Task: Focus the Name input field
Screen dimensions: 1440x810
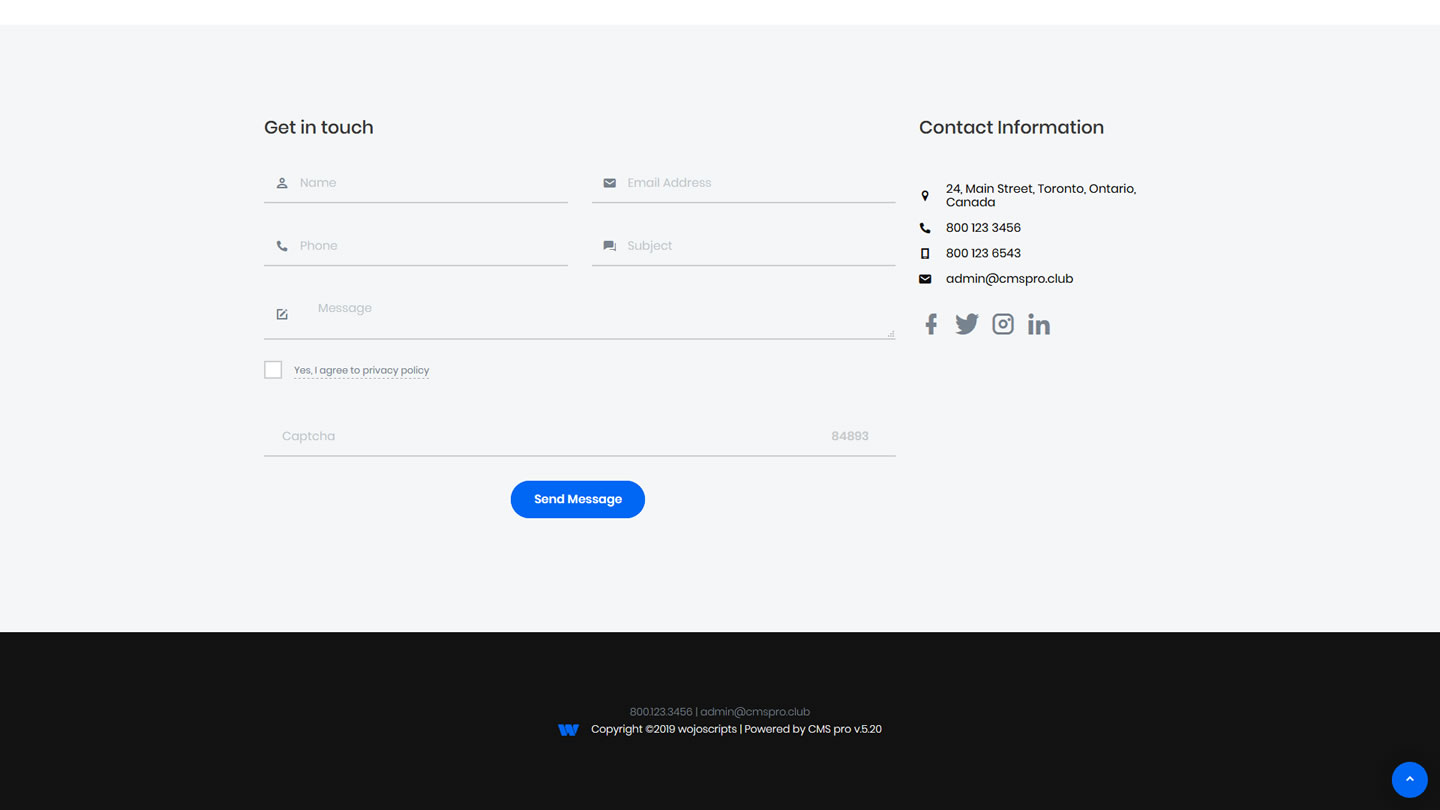Action: coord(430,183)
